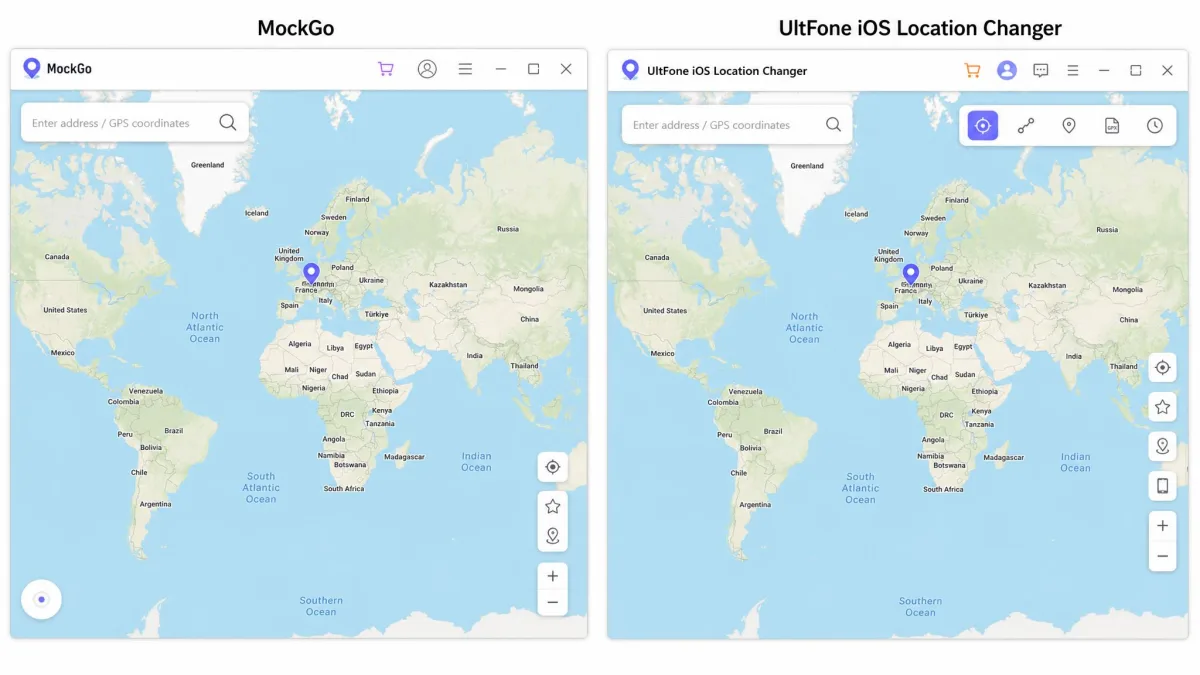The height and width of the screenshot is (675, 1200).
Task: Click the purple location pin on UltFone map
Action: pyautogui.click(x=910, y=275)
